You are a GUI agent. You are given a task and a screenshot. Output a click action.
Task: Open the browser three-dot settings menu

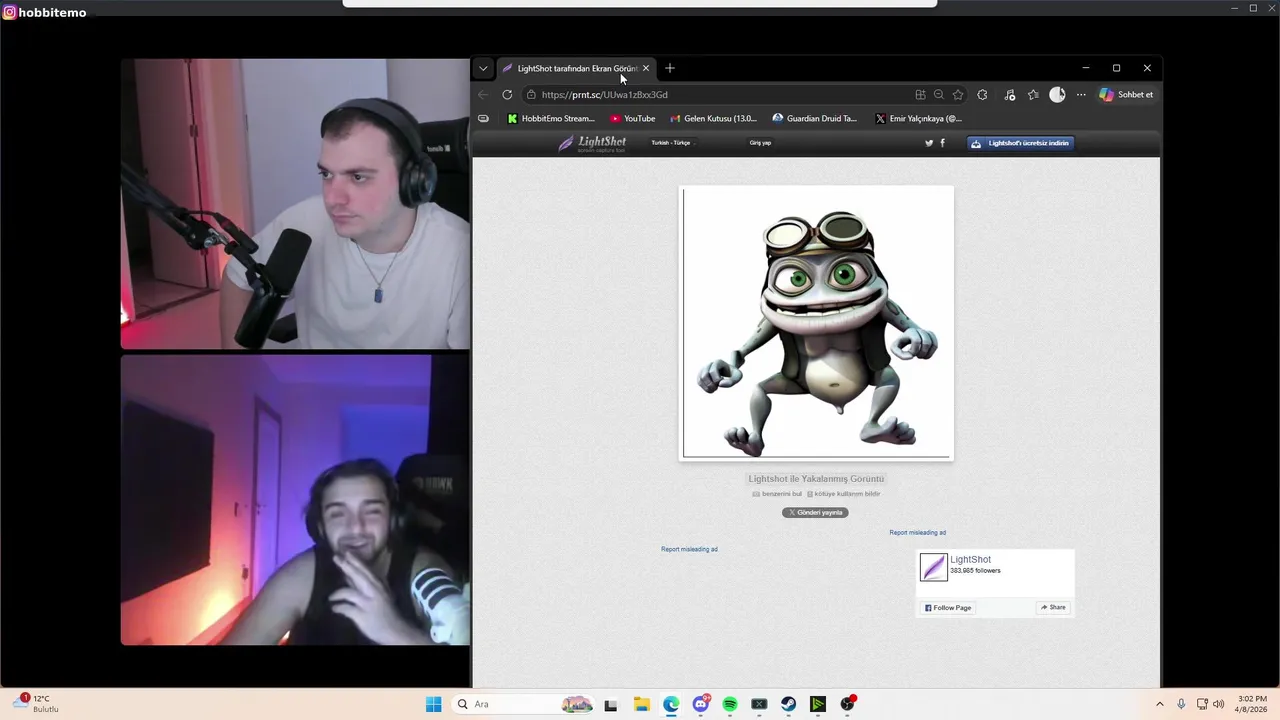tap(1081, 95)
